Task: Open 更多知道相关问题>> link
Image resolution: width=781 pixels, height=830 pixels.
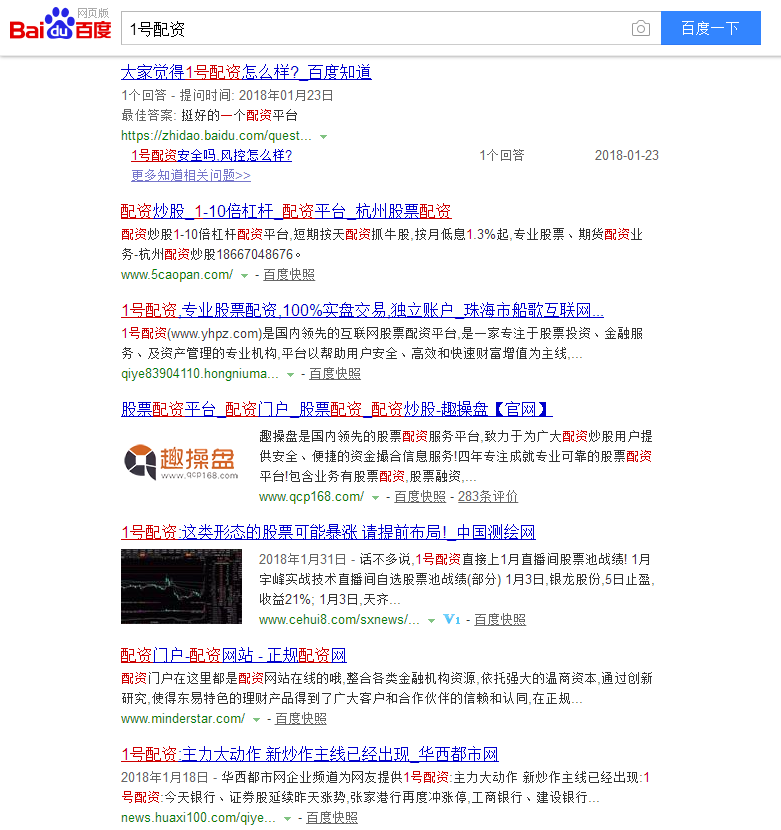Action: point(191,175)
